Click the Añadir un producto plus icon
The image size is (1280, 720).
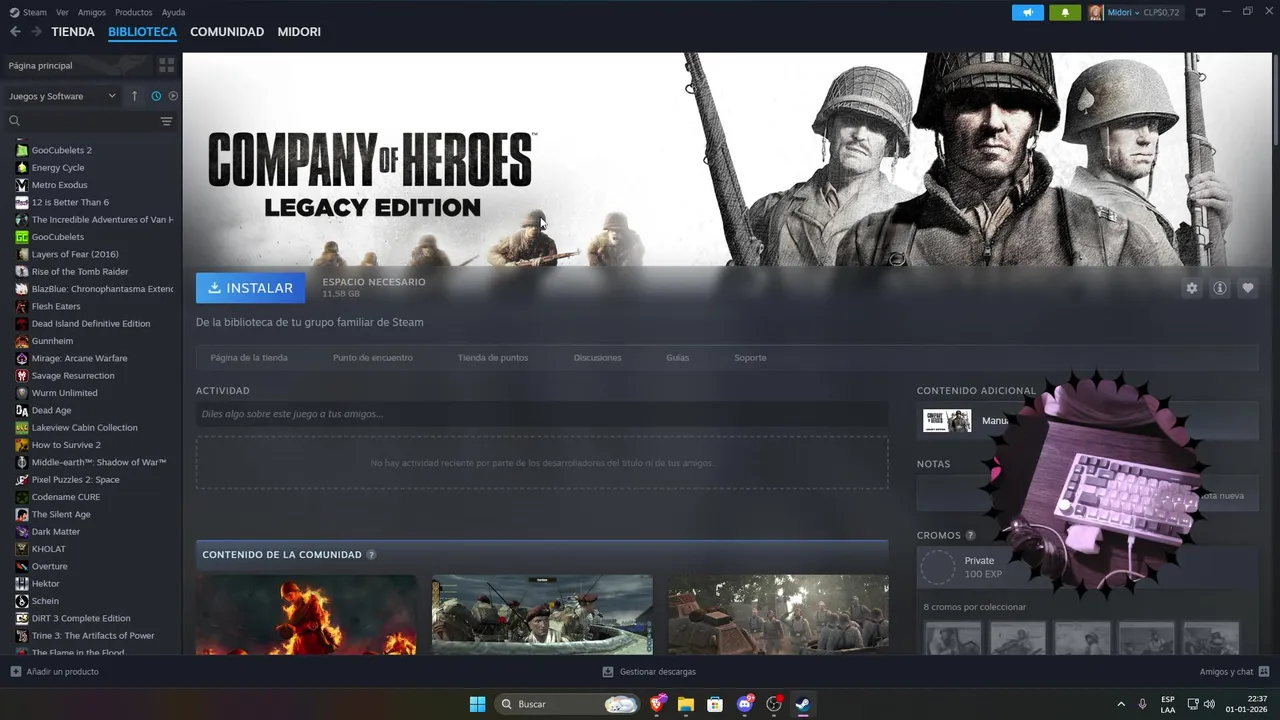pos(15,672)
